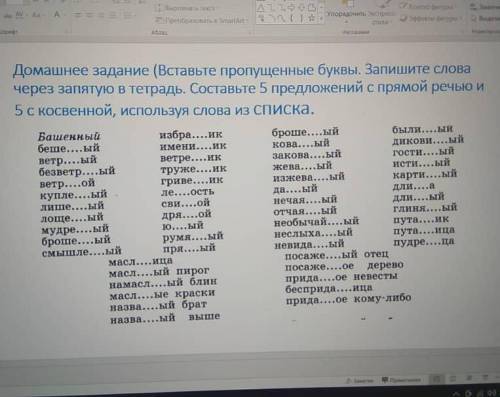Toggle the Заметки notes pane

tap(361, 380)
